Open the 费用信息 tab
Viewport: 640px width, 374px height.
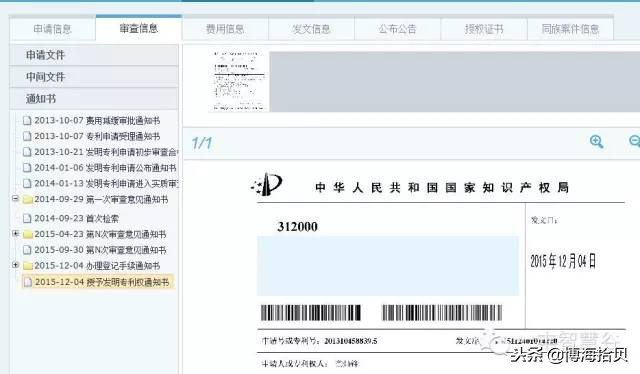[x=225, y=29]
